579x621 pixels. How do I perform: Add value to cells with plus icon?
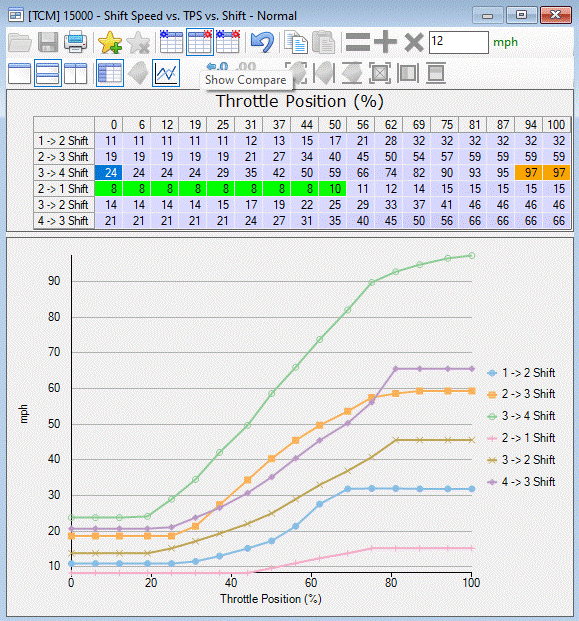(385, 42)
